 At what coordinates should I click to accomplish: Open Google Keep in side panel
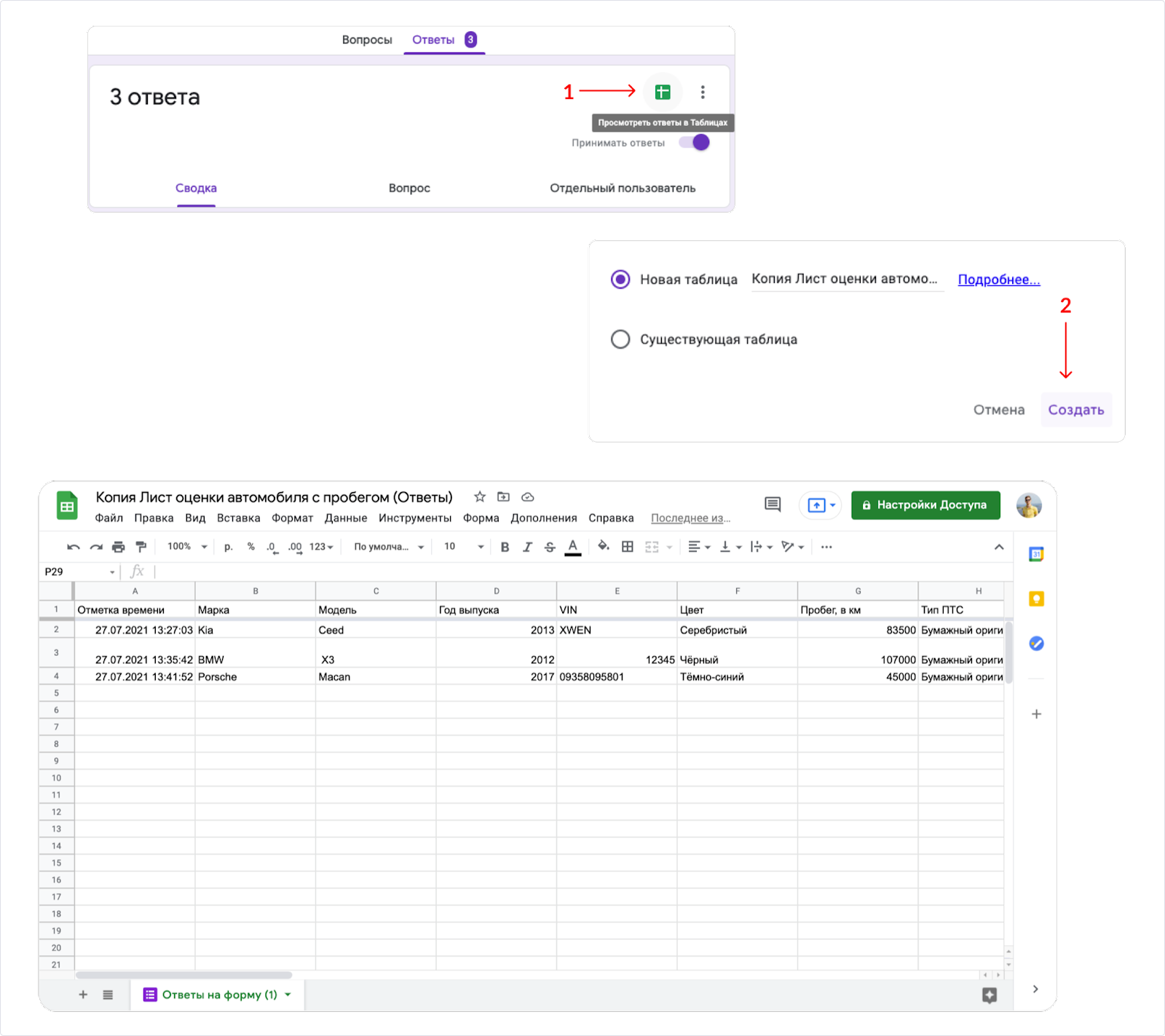pos(1036,599)
